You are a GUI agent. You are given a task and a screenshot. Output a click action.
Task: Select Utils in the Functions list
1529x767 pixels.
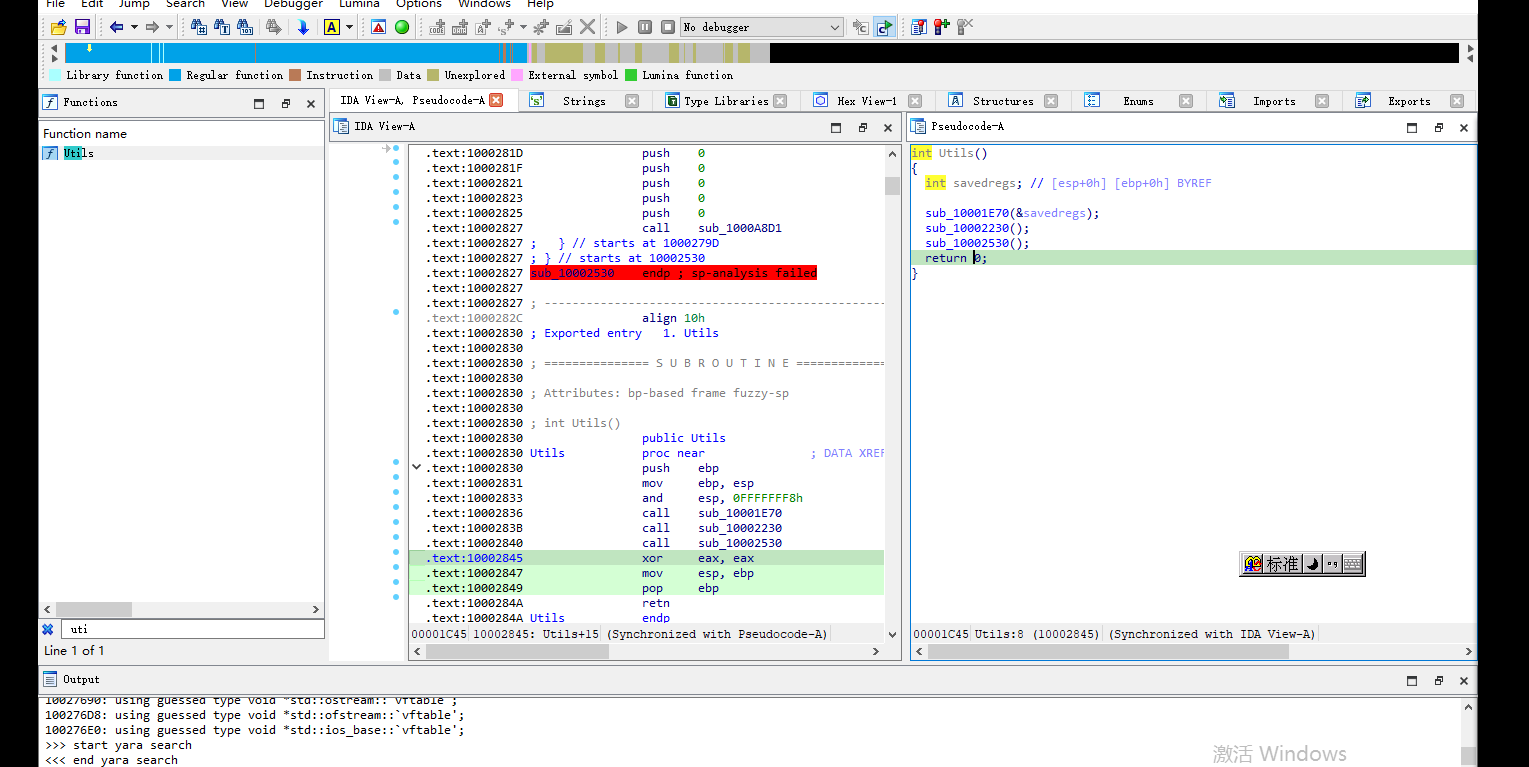(x=78, y=153)
